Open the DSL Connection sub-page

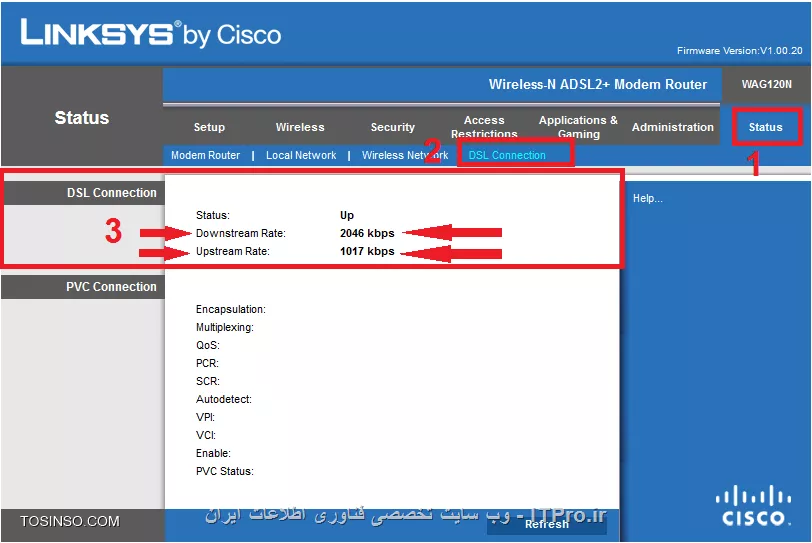click(x=507, y=155)
